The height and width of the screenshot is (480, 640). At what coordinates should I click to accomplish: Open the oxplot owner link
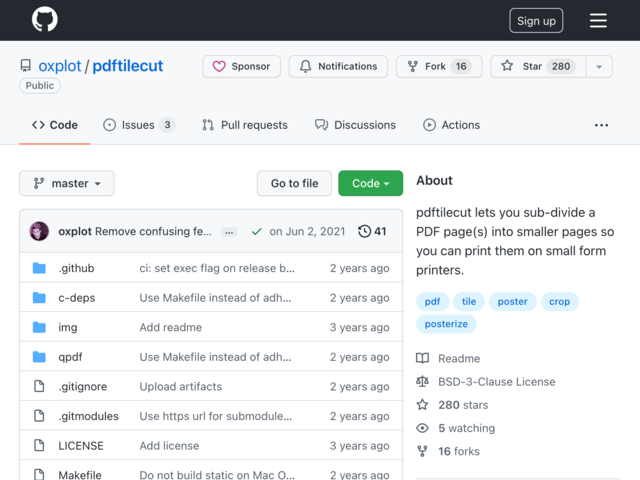60,66
